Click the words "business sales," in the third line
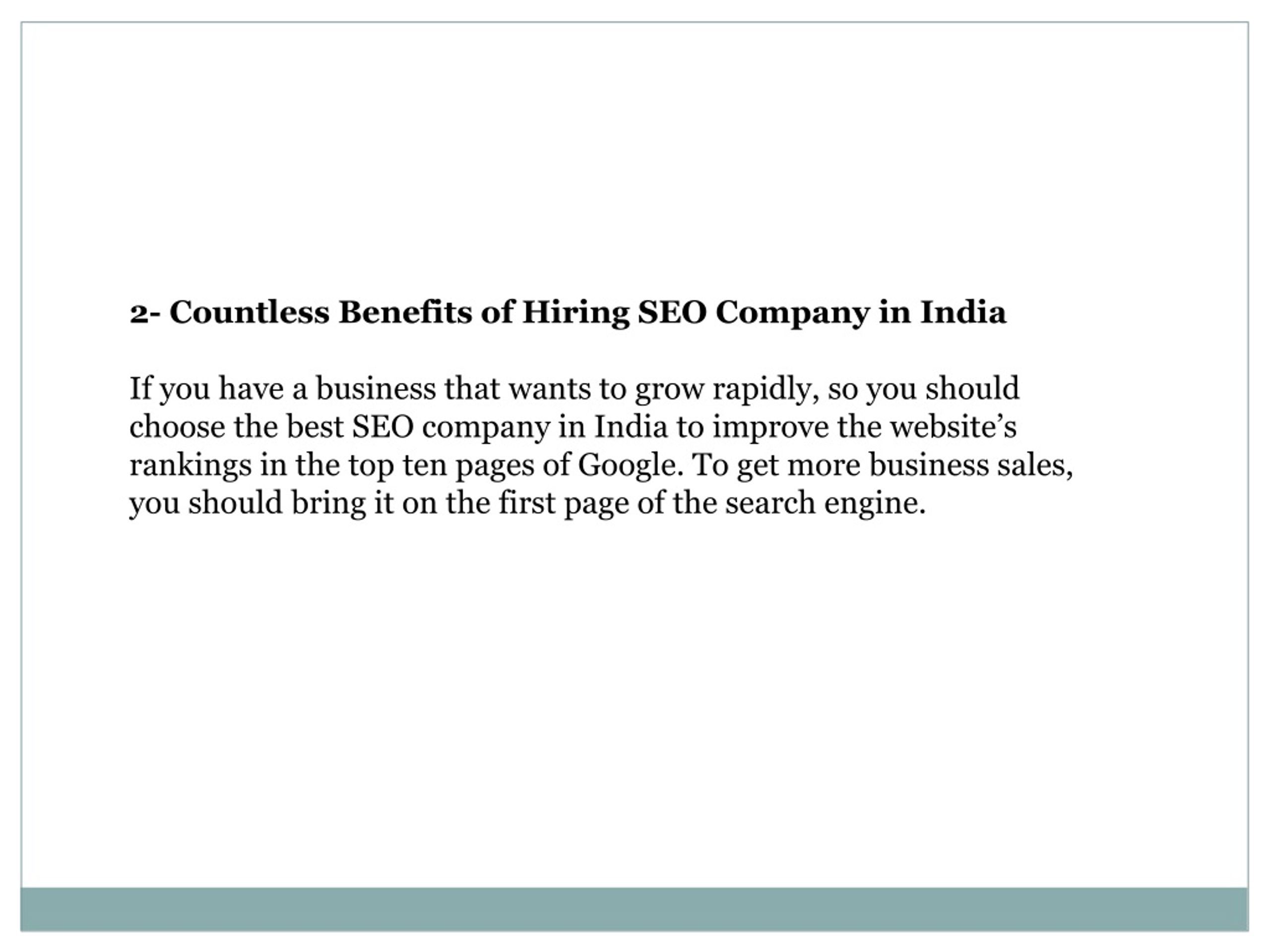This screenshot has width=1270, height=952. [971, 465]
